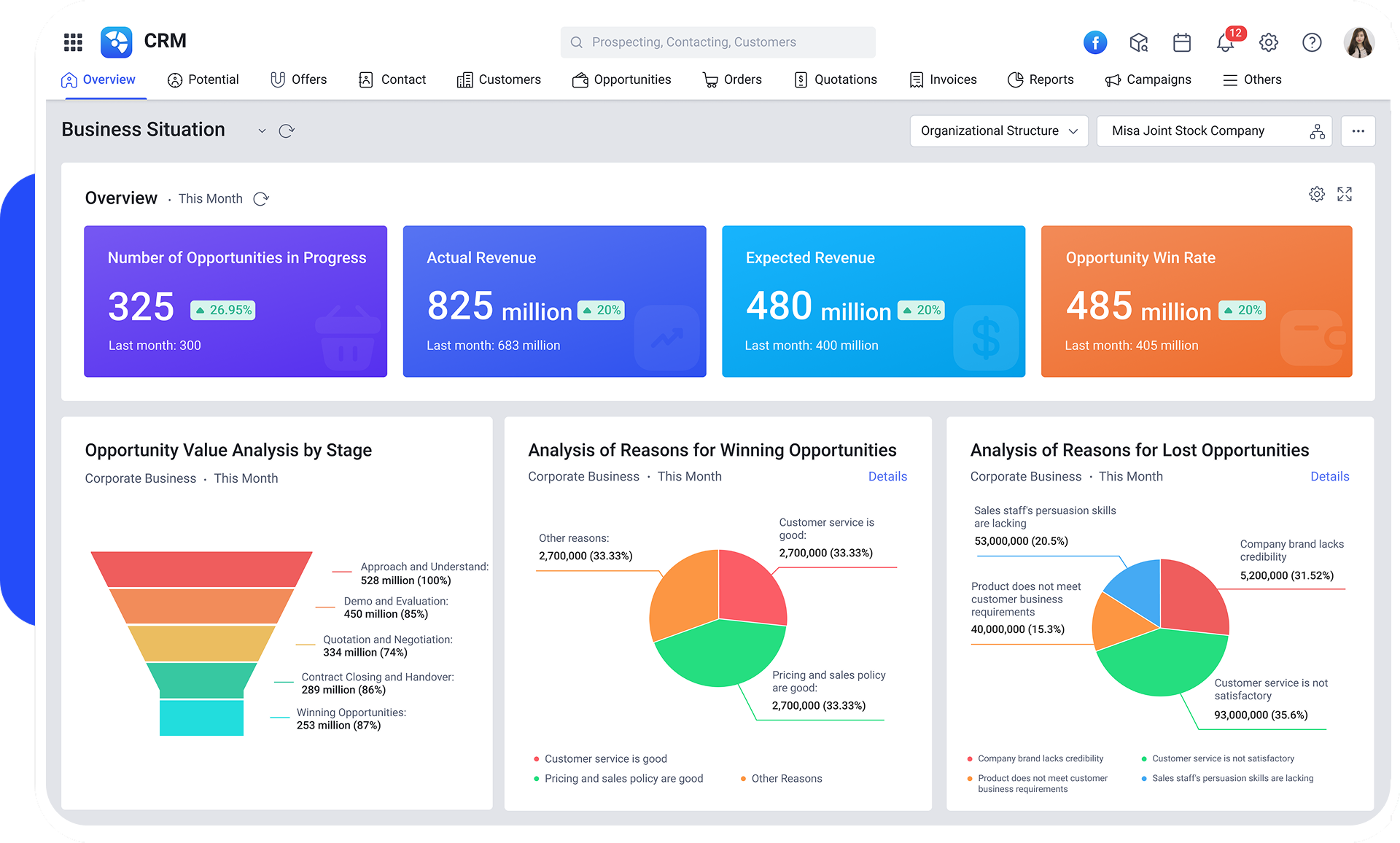The image size is (1400, 843).
Task: Open the Reports menu item
Action: 1041,79
